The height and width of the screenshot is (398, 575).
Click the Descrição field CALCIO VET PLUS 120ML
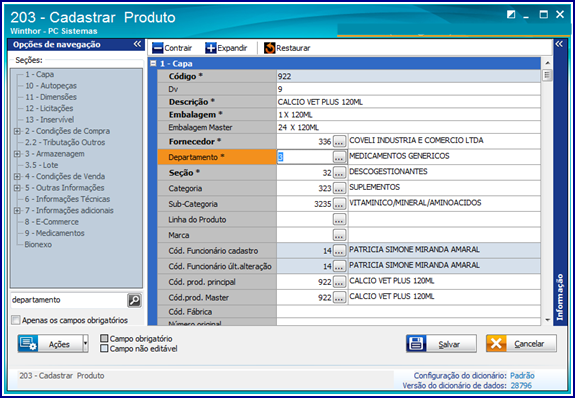tap(408, 102)
